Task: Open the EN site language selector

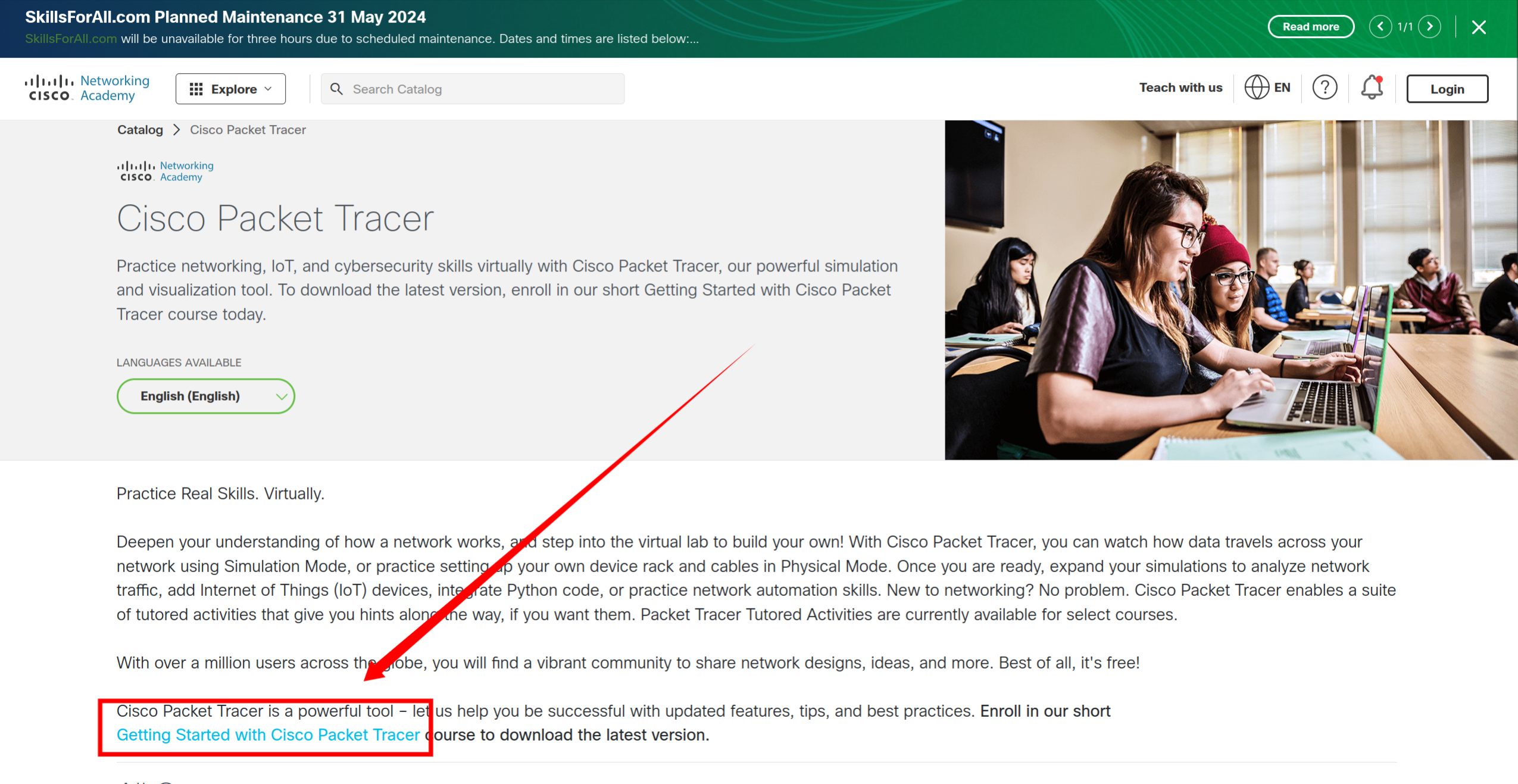Action: [x=1282, y=88]
